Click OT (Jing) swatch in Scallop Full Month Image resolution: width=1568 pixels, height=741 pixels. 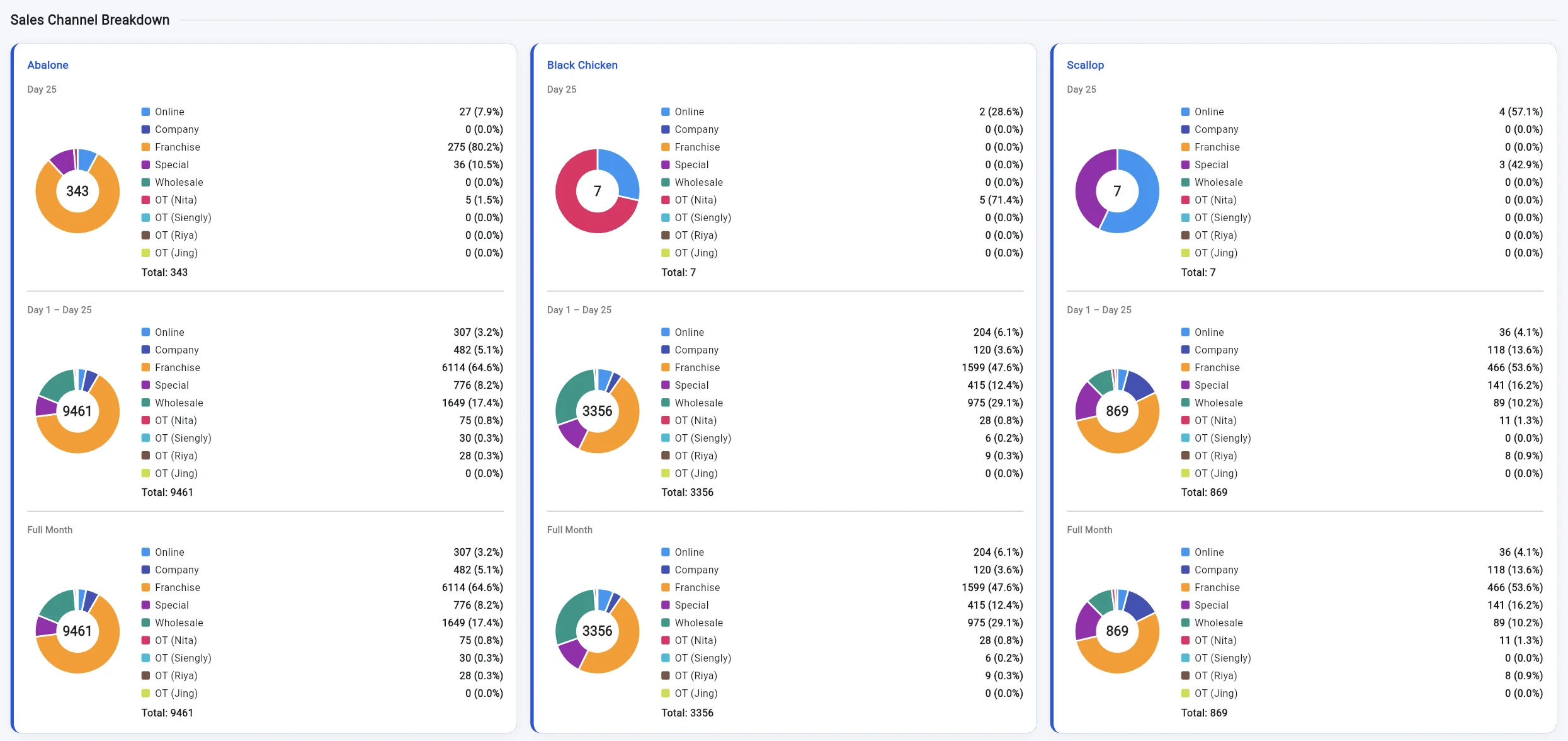(x=1185, y=693)
